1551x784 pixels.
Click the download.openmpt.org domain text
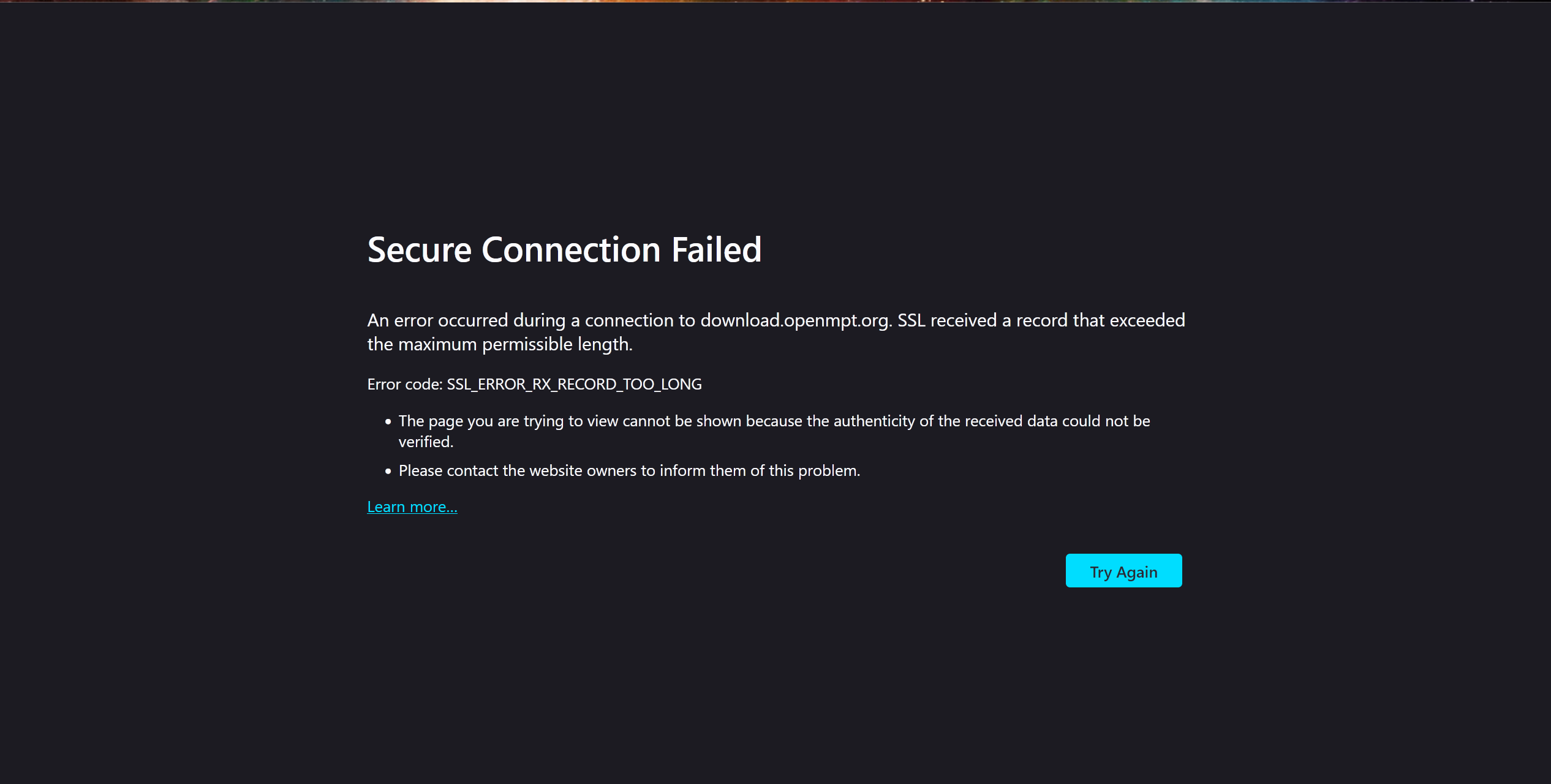tap(794, 320)
